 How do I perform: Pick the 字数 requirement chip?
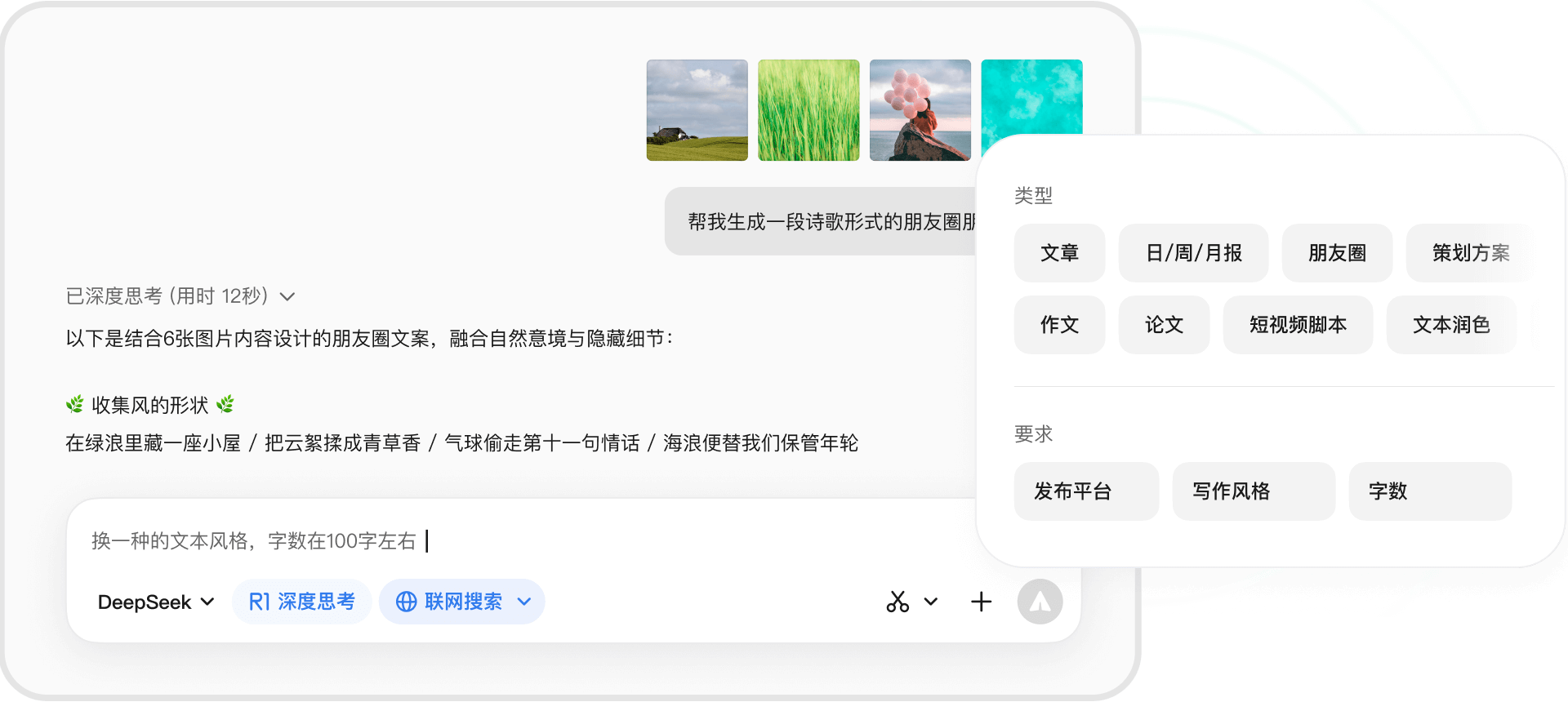point(1430,491)
